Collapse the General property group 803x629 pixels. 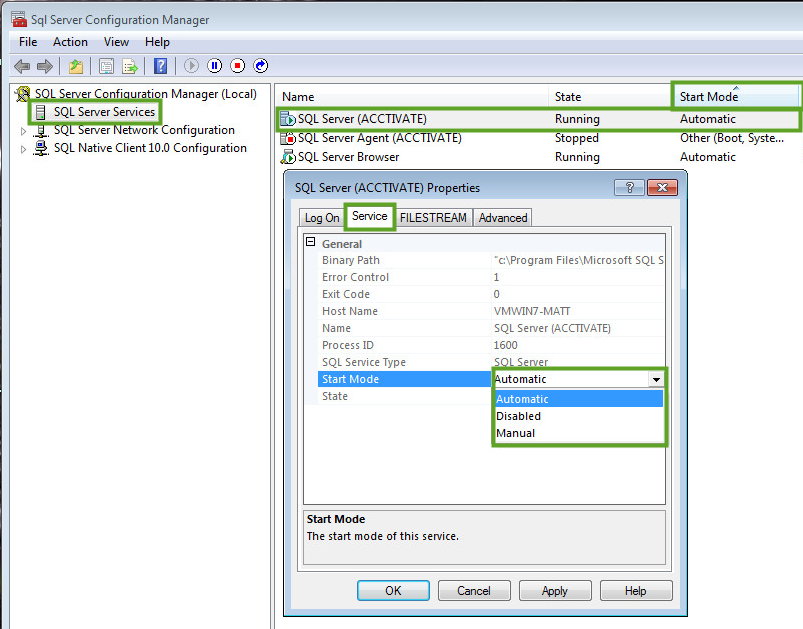310,242
